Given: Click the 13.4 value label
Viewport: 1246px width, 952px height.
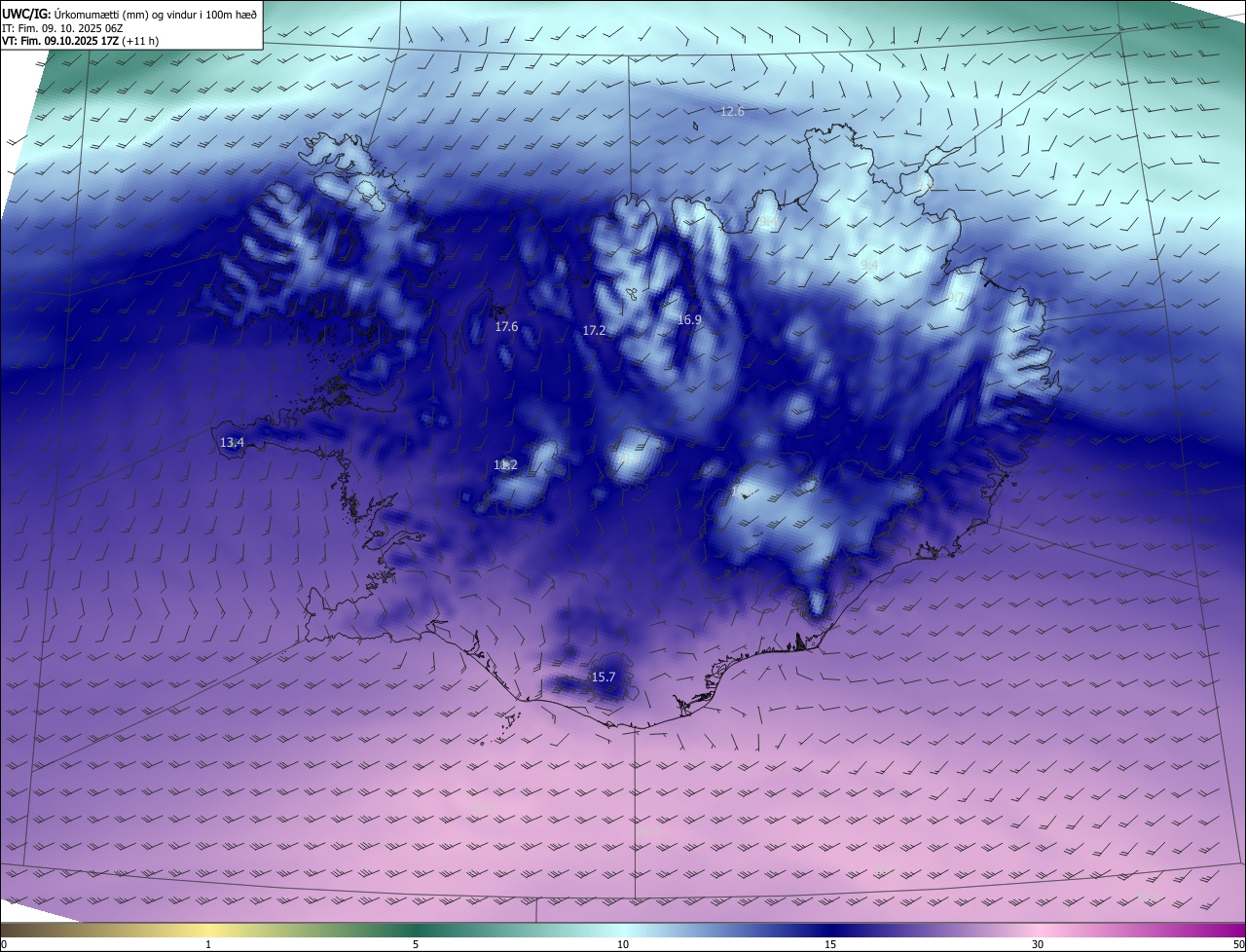Looking at the screenshot, I should pyautogui.click(x=232, y=443).
